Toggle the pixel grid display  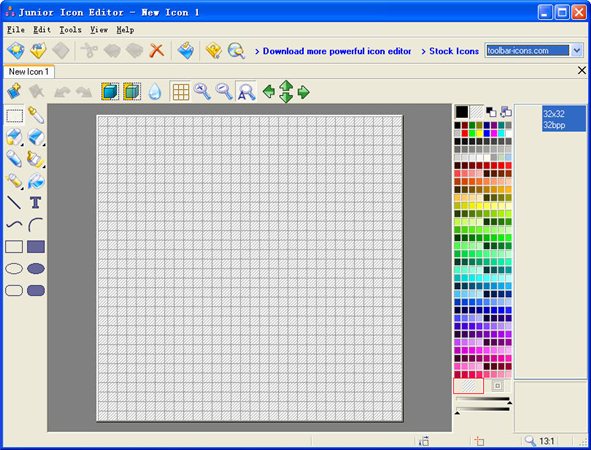(x=181, y=92)
